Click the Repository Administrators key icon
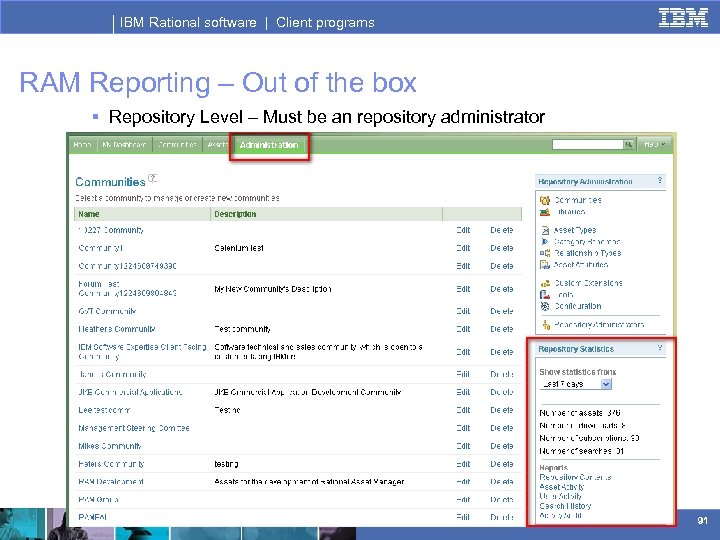720x540 pixels. [x=546, y=325]
